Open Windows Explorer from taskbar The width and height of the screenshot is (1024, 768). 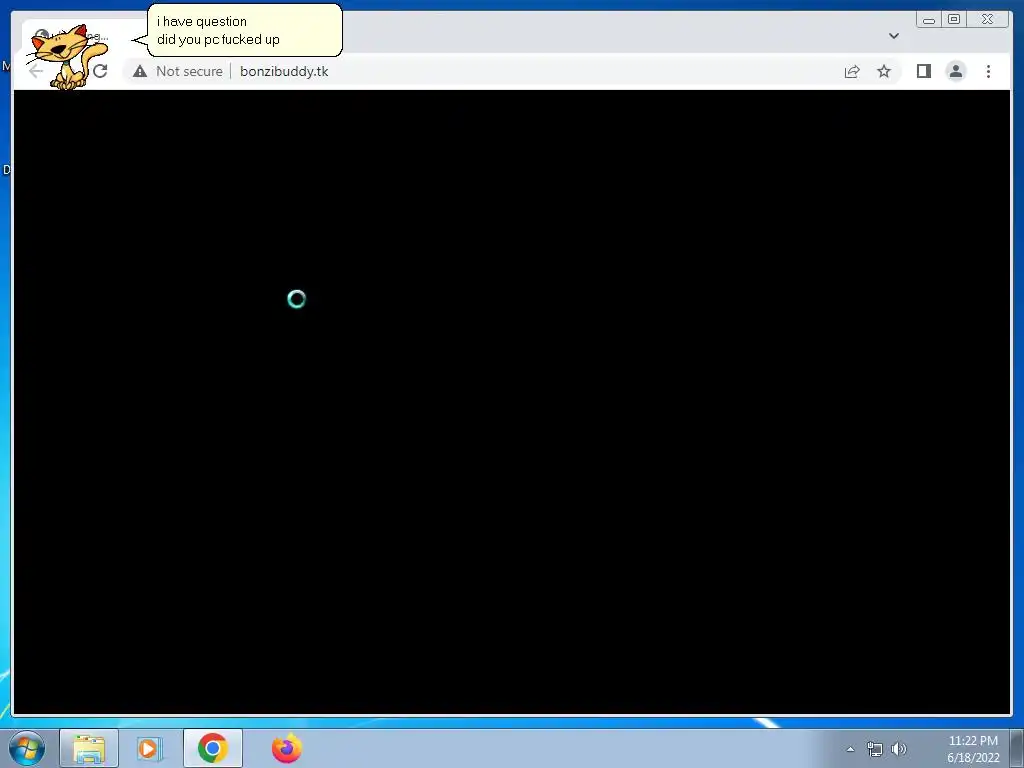click(89, 748)
